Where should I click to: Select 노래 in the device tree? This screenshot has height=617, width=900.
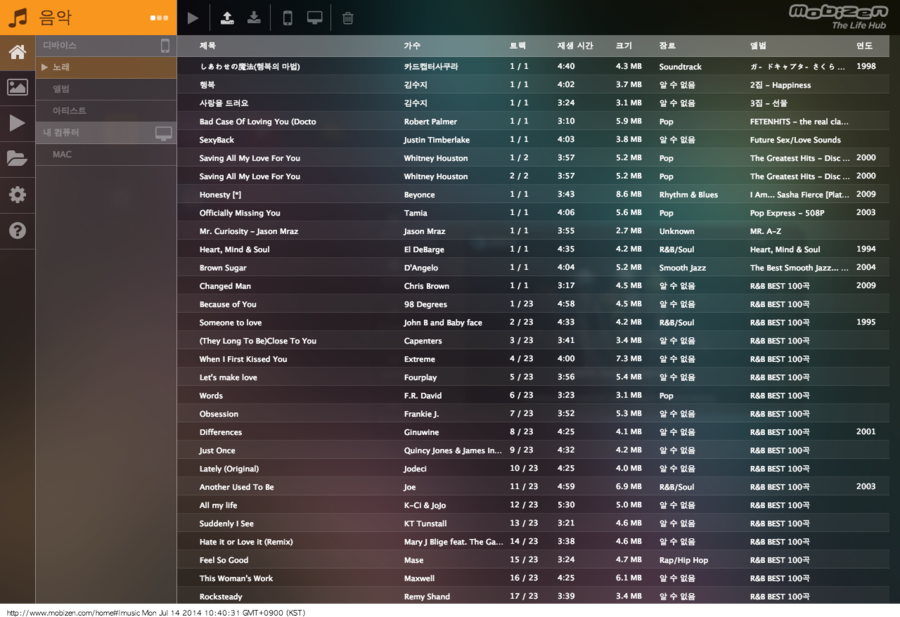(x=106, y=67)
